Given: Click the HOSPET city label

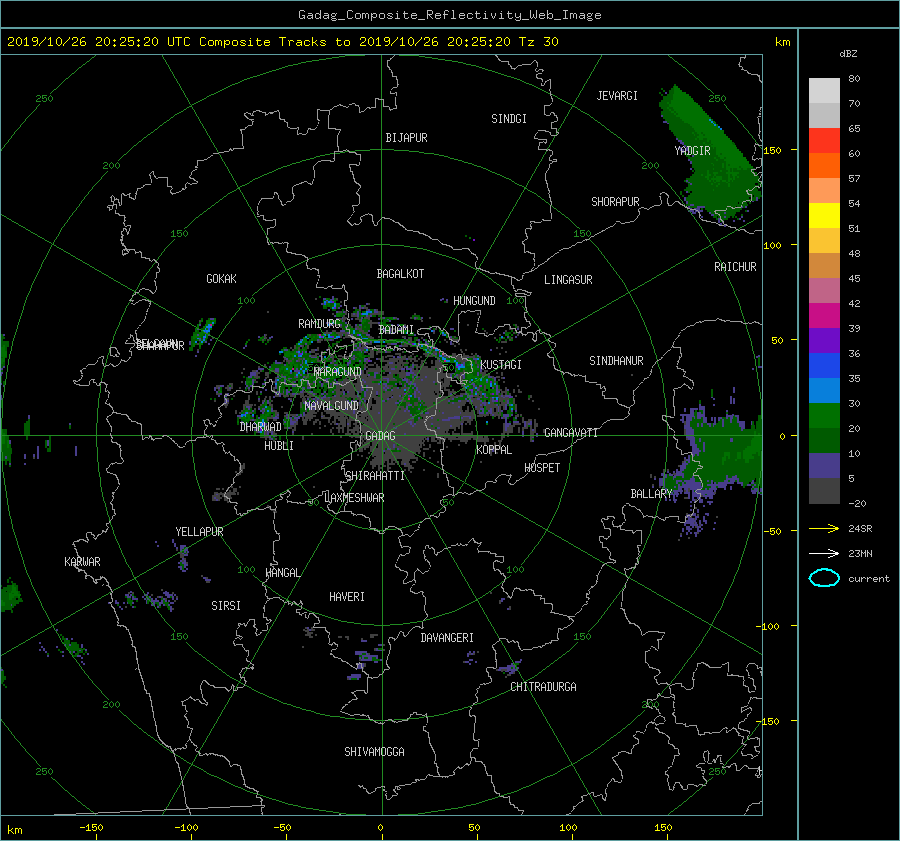Looking at the screenshot, I should pyautogui.click(x=542, y=468).
